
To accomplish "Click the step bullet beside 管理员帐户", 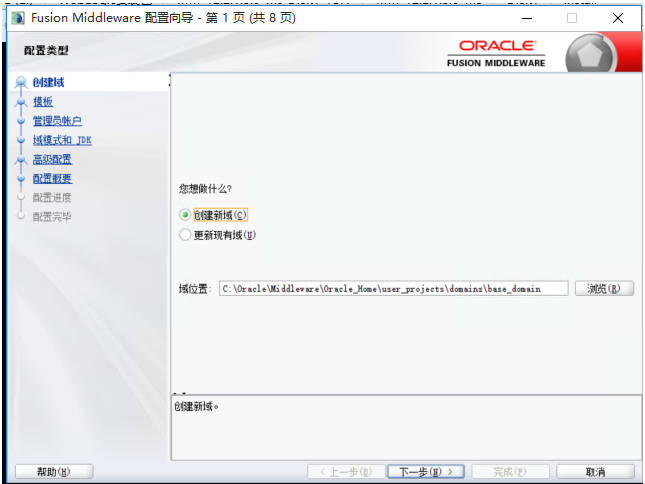I will coord(21,121).
